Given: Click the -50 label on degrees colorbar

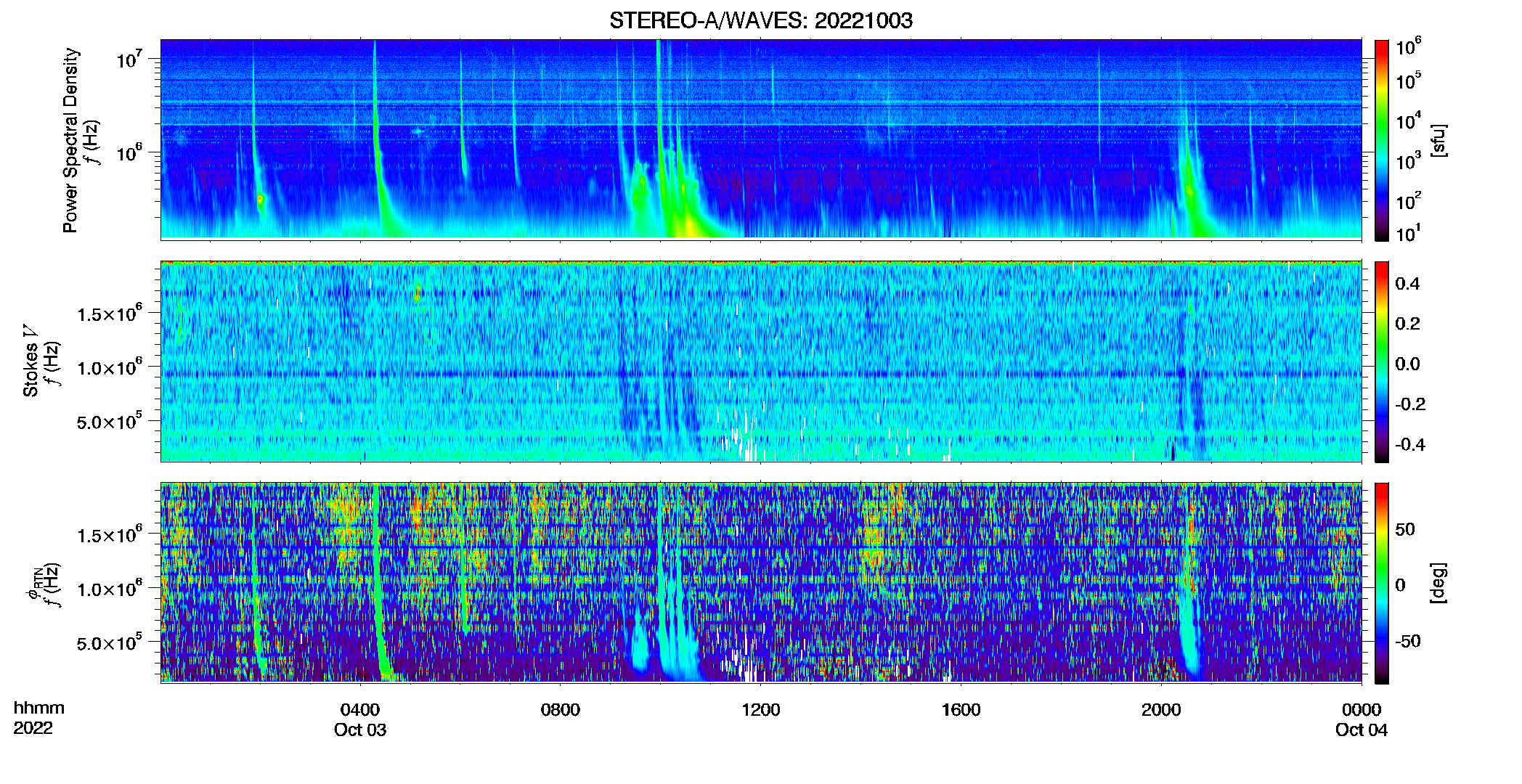Looking at the screenshot, I should point(1408,641).
